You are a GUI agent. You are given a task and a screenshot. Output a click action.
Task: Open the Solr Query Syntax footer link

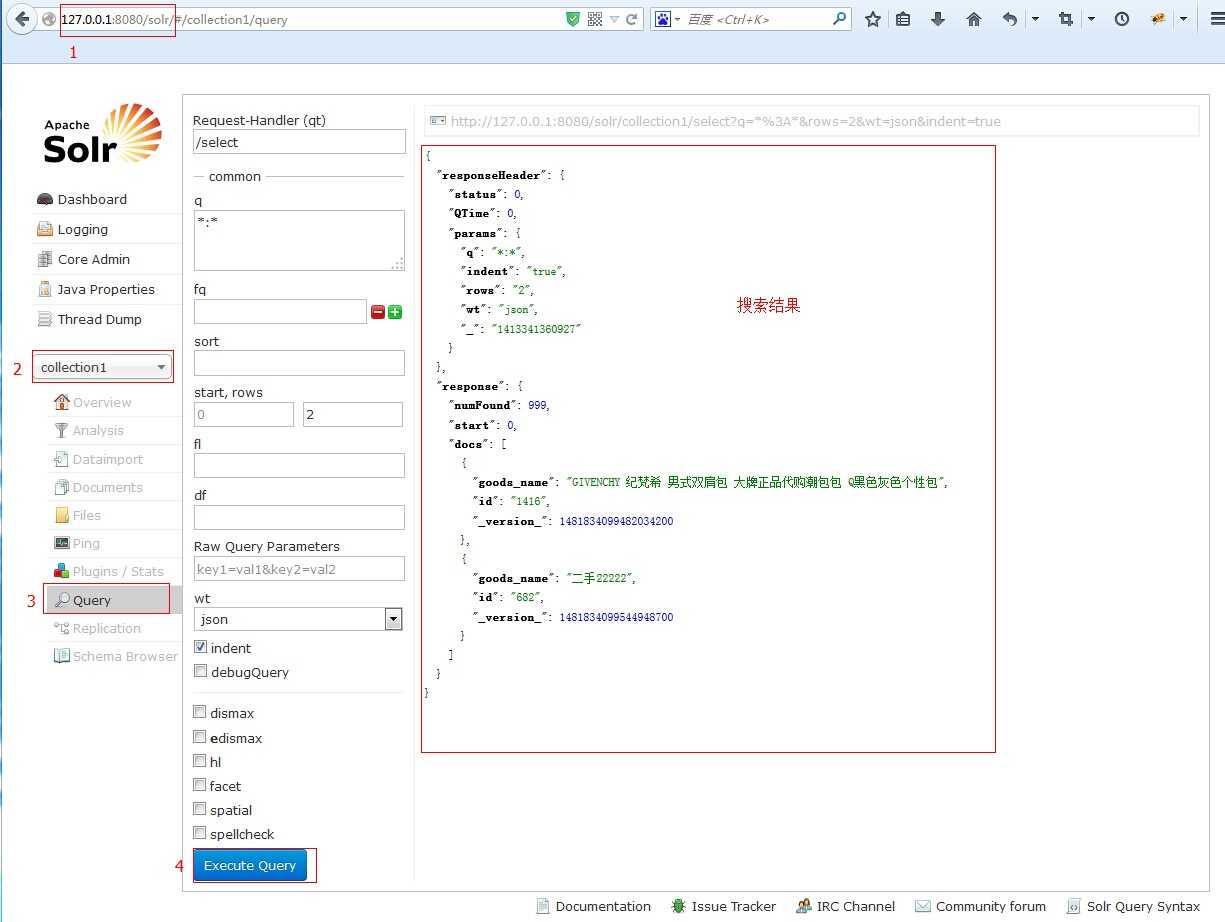tap(1133, 906)
